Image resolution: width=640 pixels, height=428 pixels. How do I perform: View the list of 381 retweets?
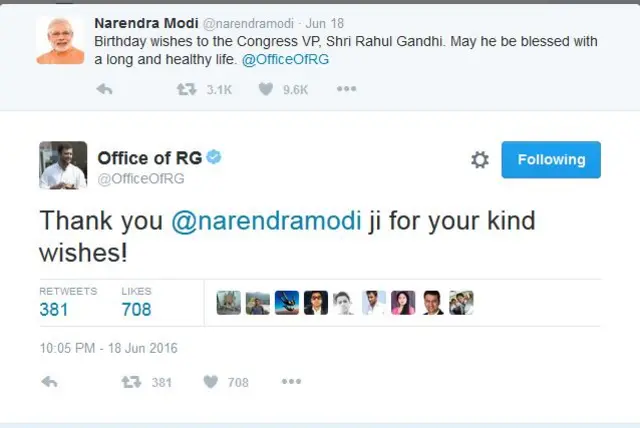click(54, 309)
